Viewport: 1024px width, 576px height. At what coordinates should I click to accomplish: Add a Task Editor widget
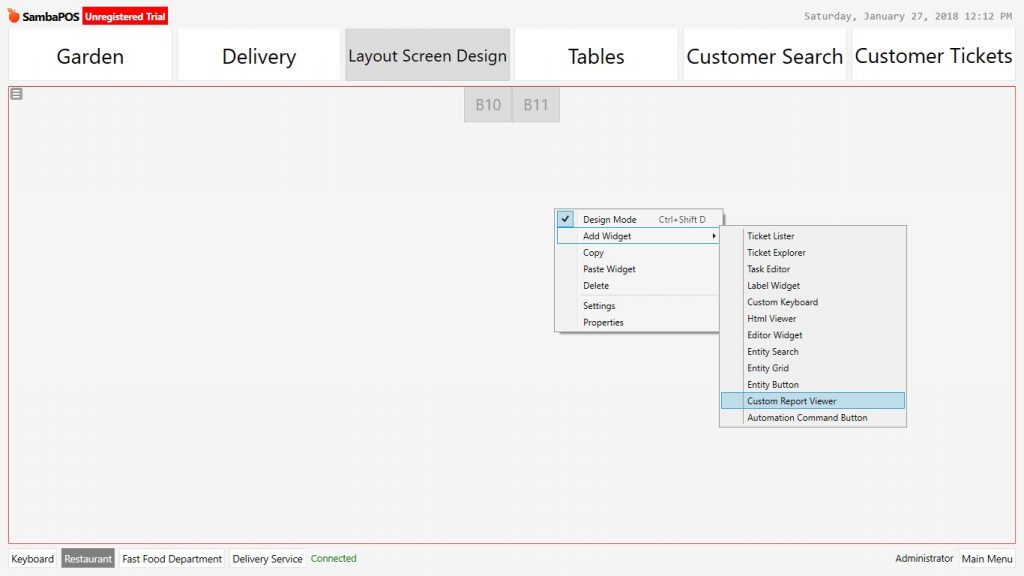click(x=813, y=269)
